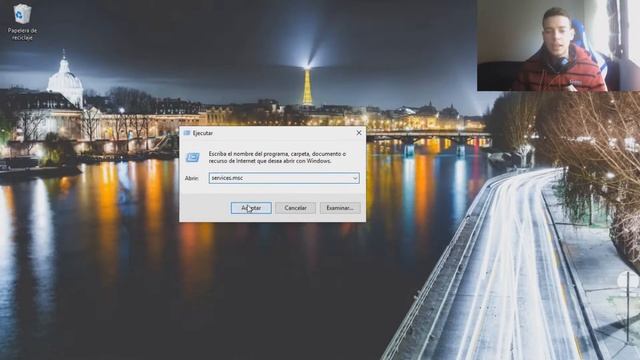Expand the Abrir combo box dropdown arrow
This screenshot has height=360, width=640.
click(355, 178)
